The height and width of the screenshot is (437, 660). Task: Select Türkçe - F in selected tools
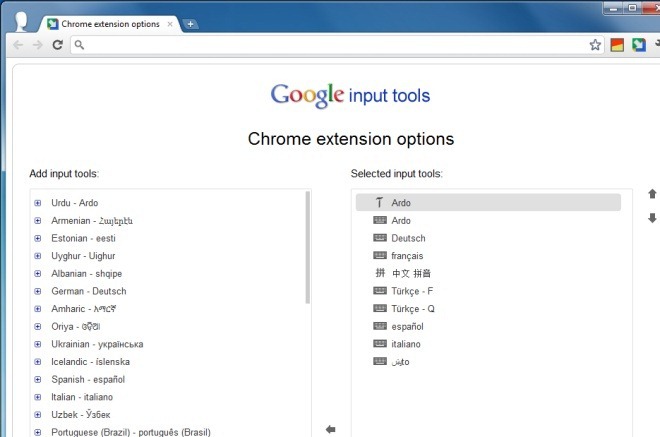pyautogui.click(x=412, y=291)
